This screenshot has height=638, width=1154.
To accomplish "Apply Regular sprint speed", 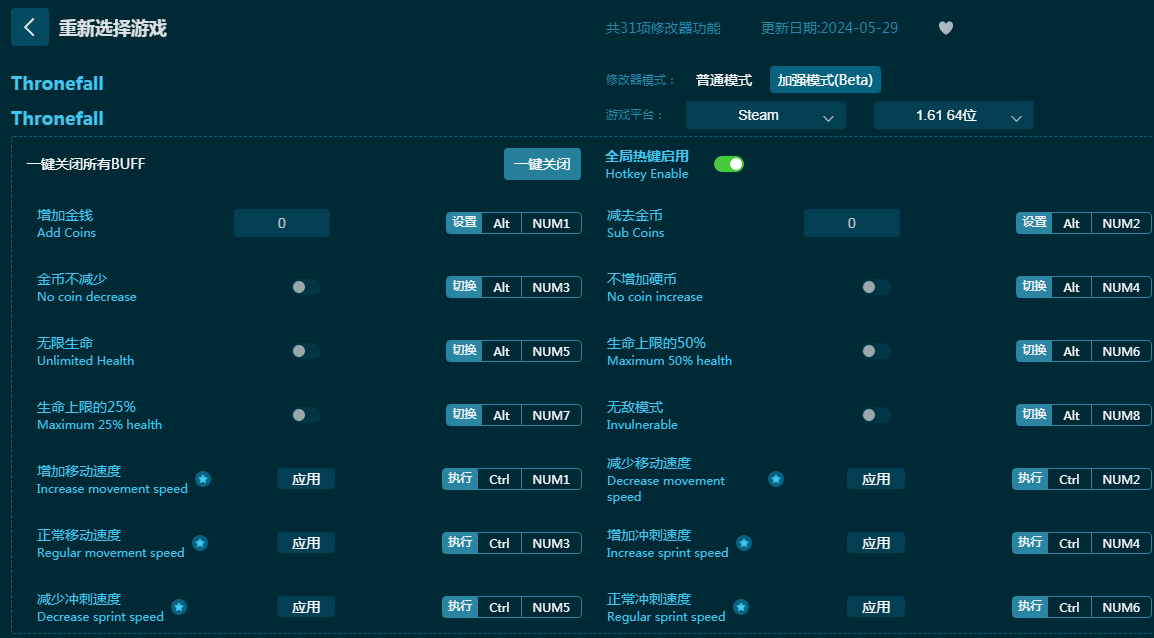I will point(876,607).
